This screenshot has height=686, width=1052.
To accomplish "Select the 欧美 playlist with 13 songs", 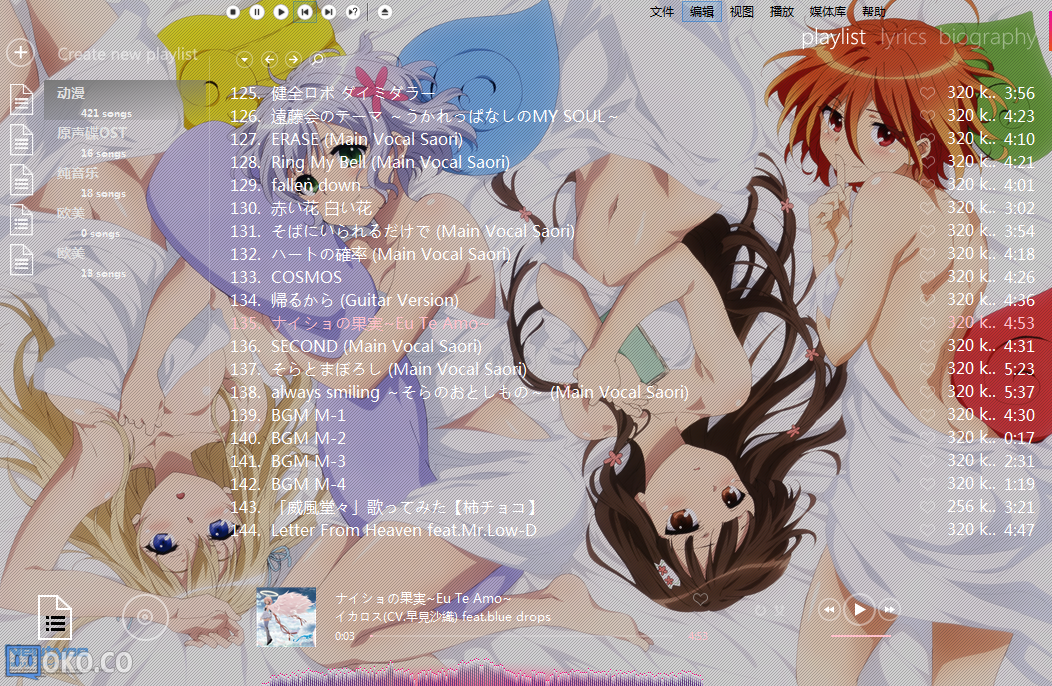I will pyautogui.click(x=126, y=261).
